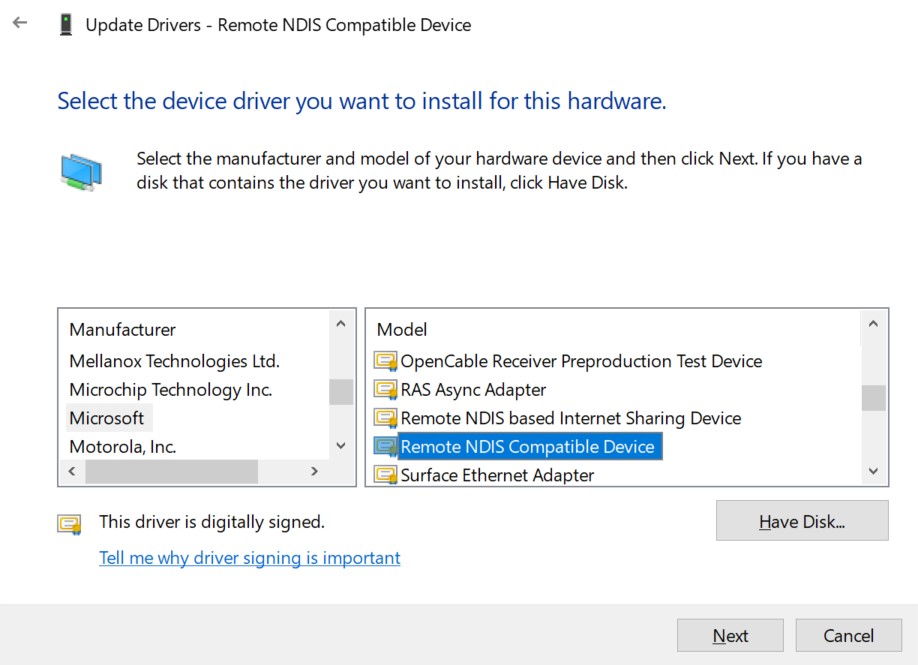
Task: Cancel the driver update
Action: pyautogui.click(x=848, y=636)
